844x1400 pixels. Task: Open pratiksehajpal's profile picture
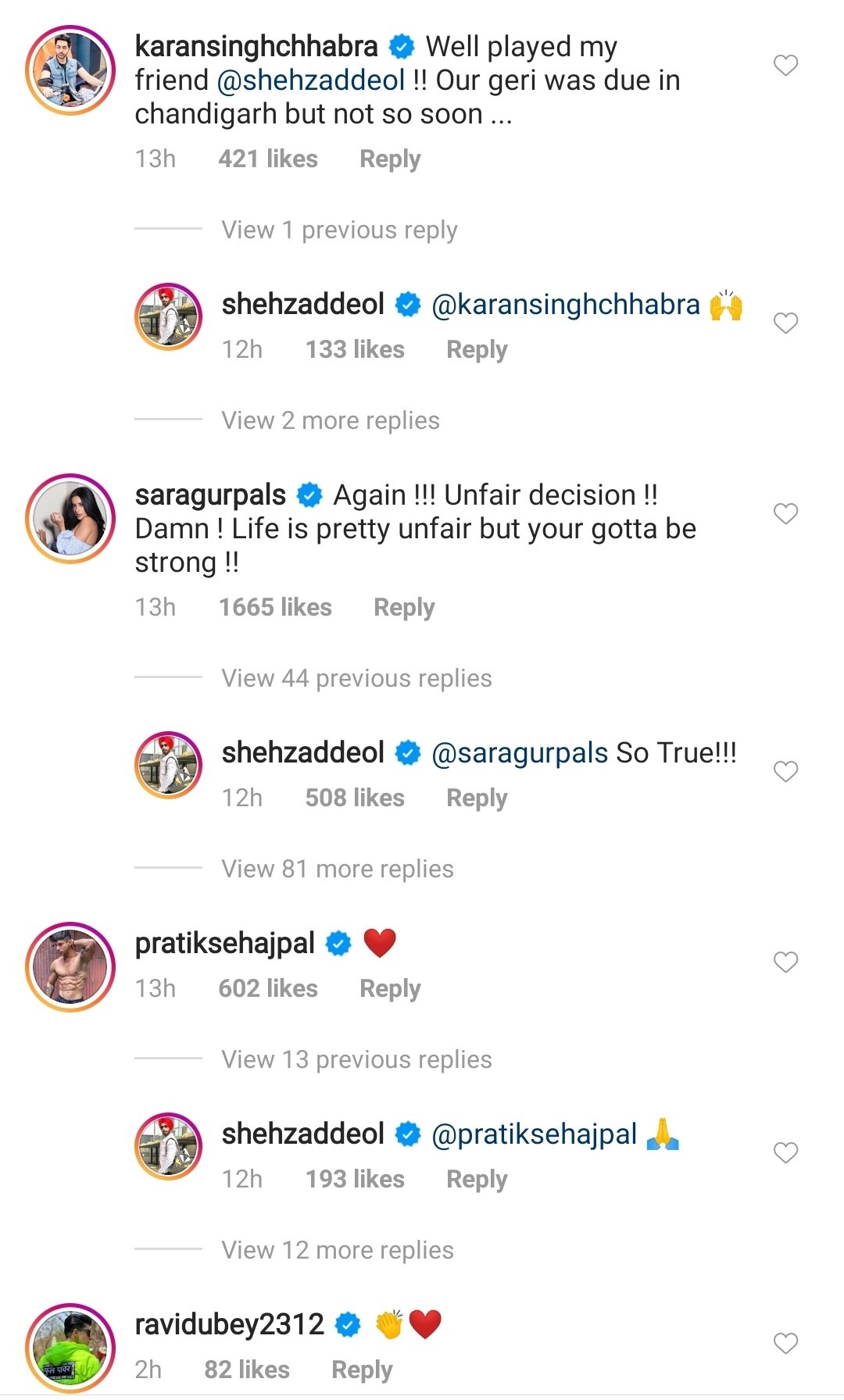70,967
